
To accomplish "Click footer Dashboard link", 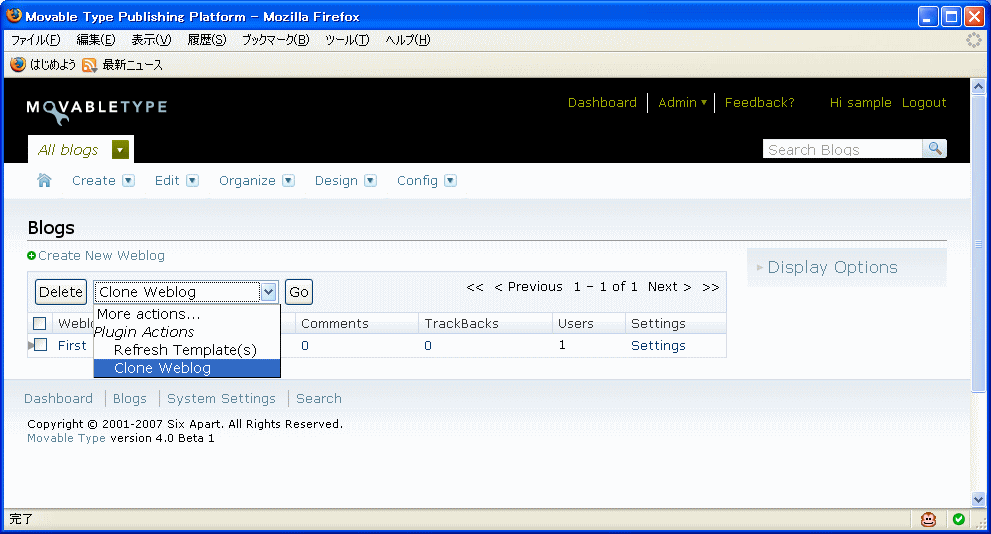I will 58,399.
